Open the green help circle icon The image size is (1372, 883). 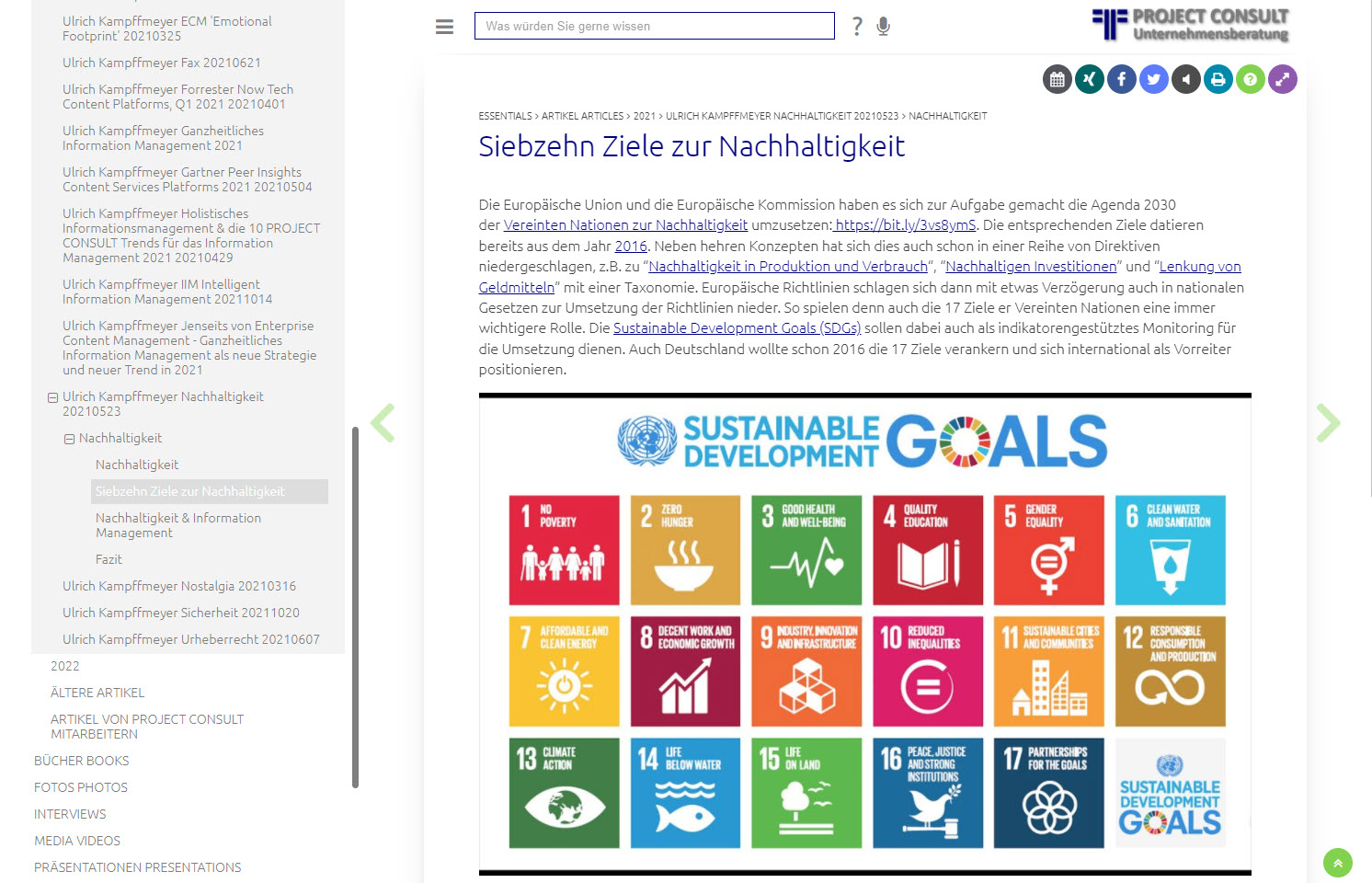[1251, 79]
